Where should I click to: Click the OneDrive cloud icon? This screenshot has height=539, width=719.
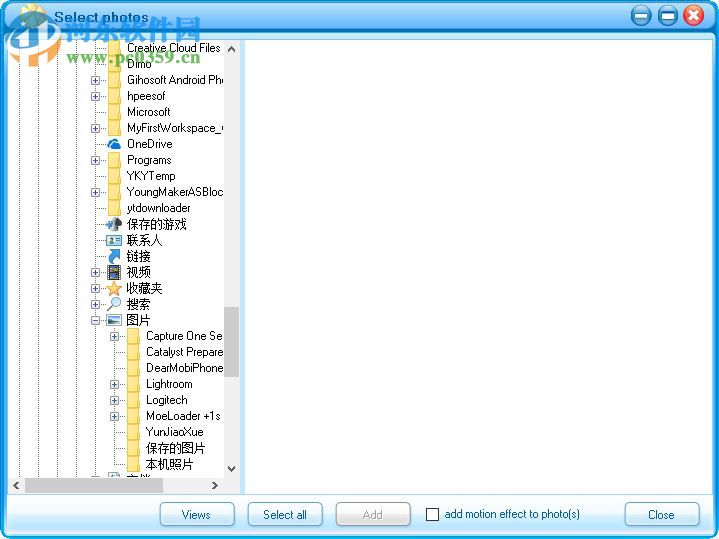[x=114, y=144]
